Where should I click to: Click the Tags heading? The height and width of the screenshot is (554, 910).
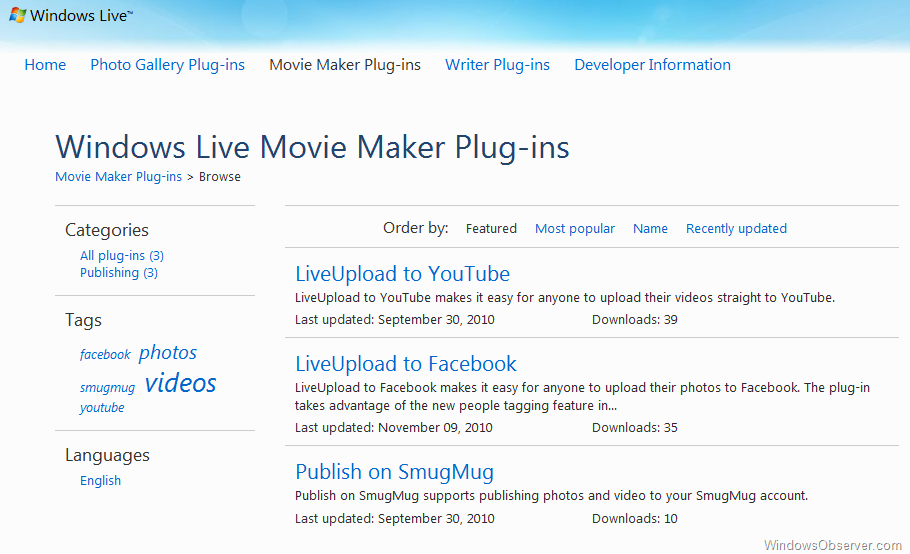coord(83,320)
